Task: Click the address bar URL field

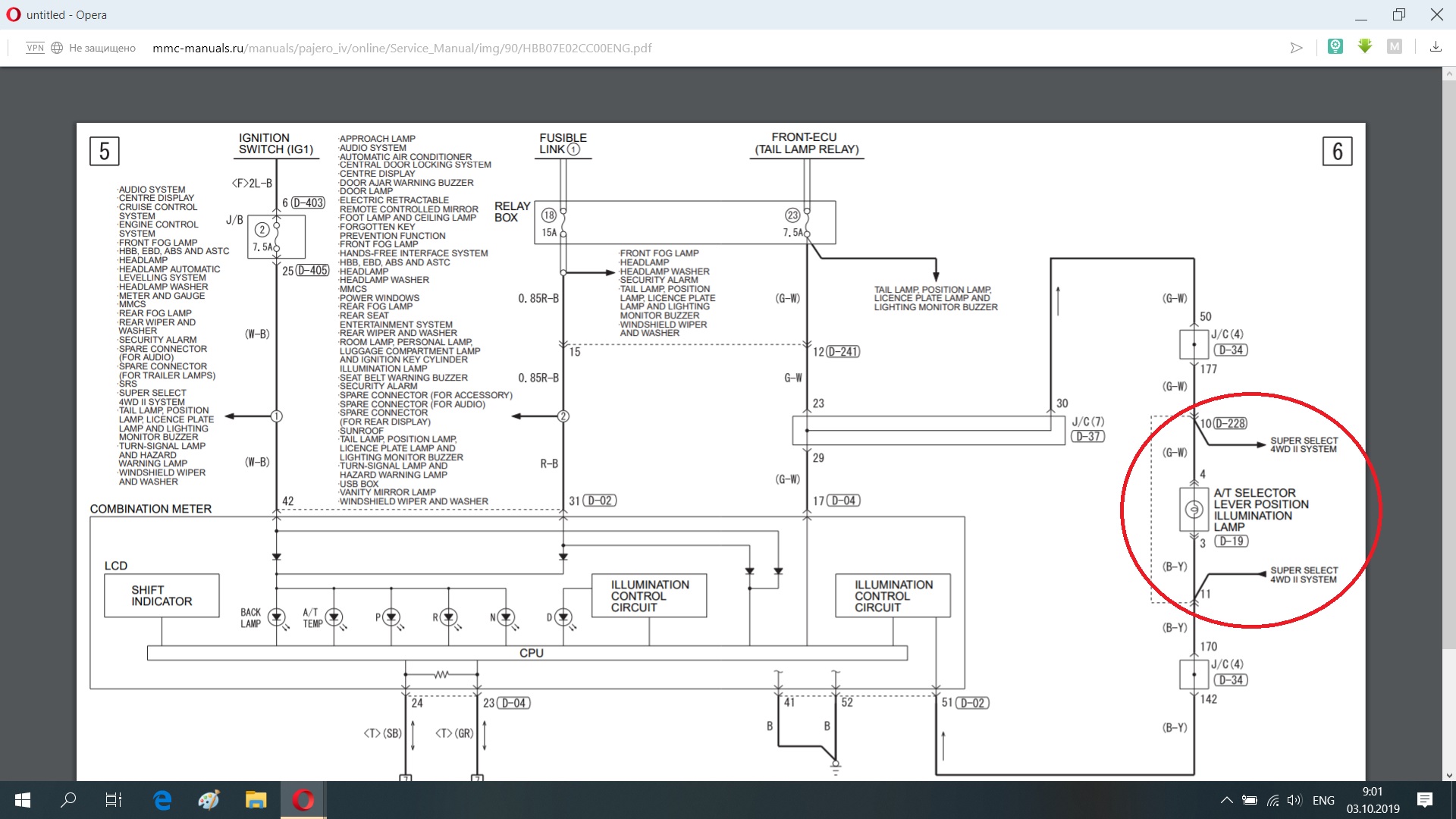Action: [x=402, y=48]
